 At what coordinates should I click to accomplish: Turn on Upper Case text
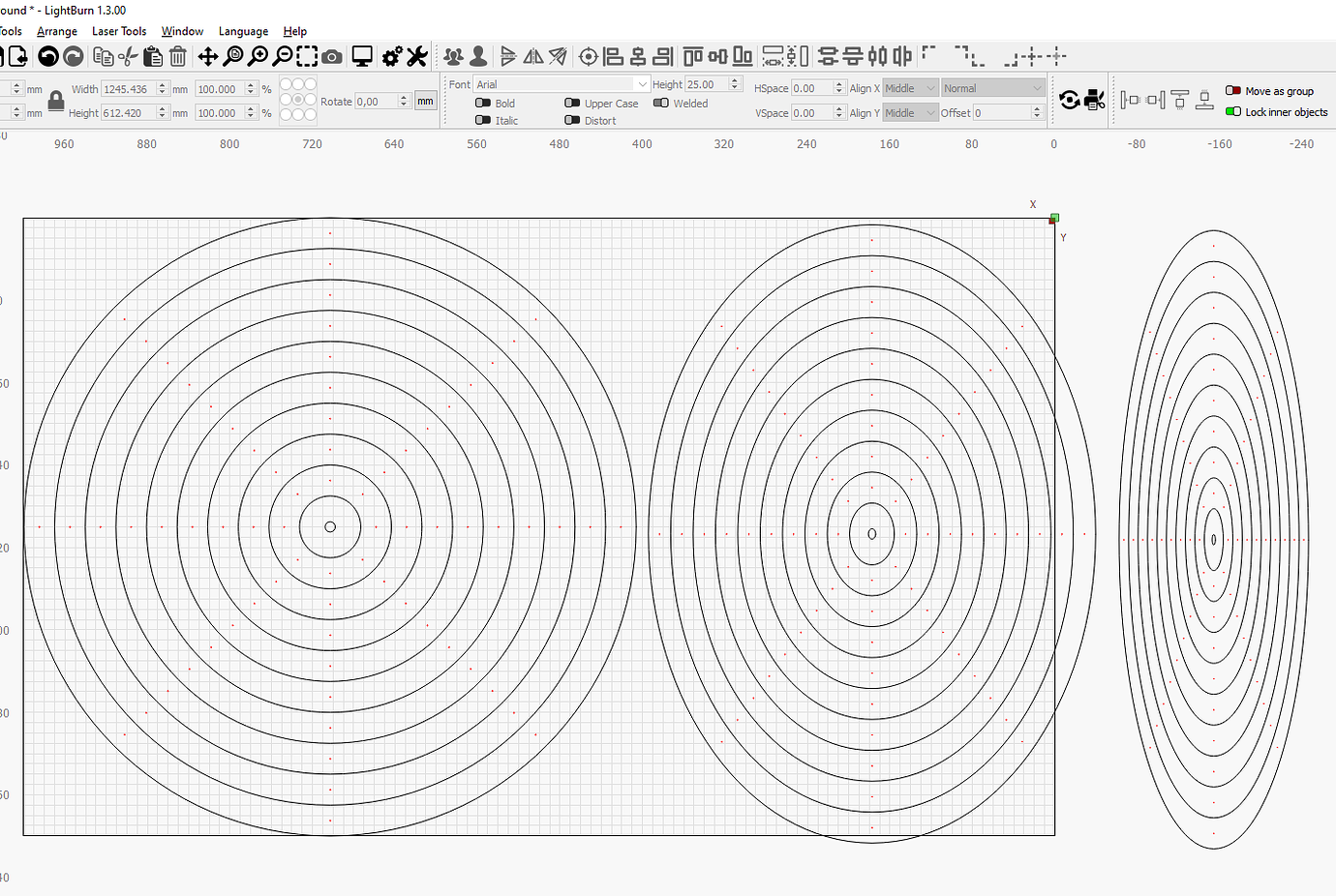(572, 103)
